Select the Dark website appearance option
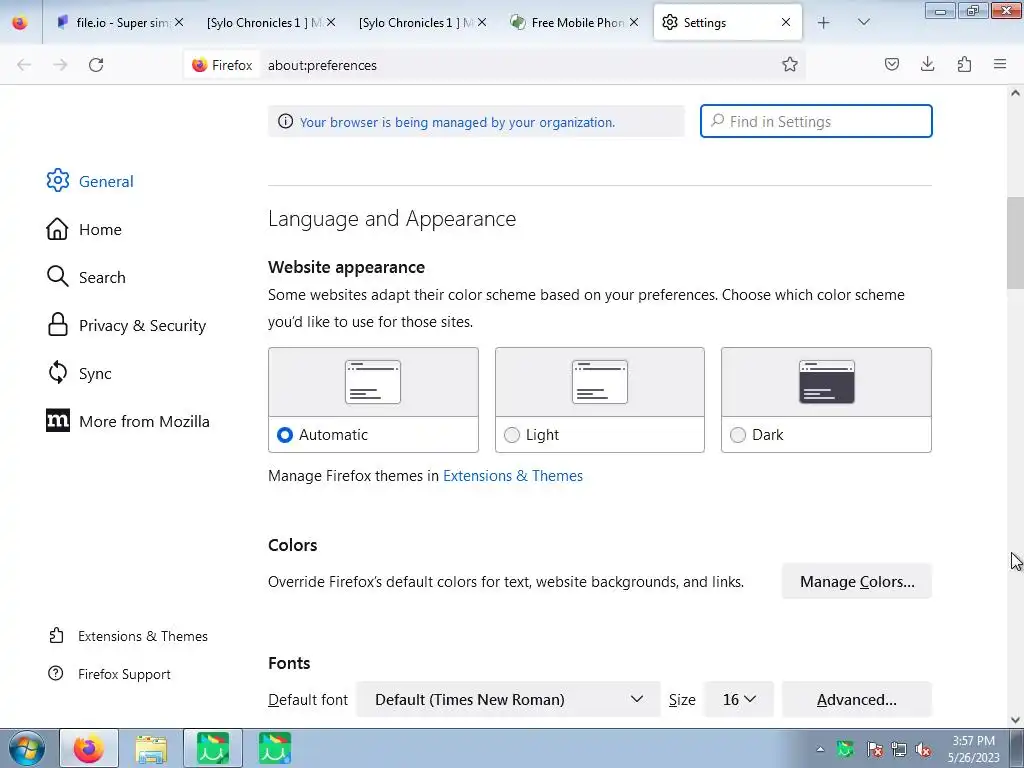This screenshot has height=768, width=1024. tap(738, 435)
